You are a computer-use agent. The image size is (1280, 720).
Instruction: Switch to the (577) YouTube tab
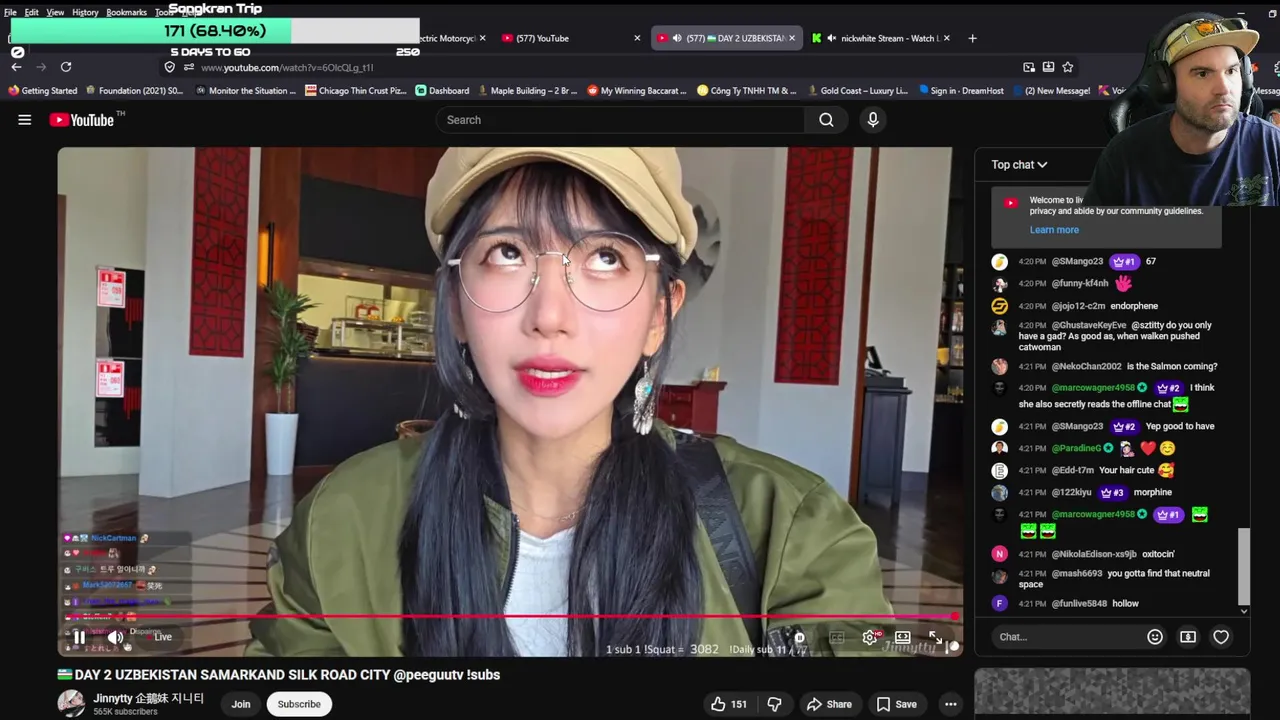pyautogui.click(x=563, y=38)
